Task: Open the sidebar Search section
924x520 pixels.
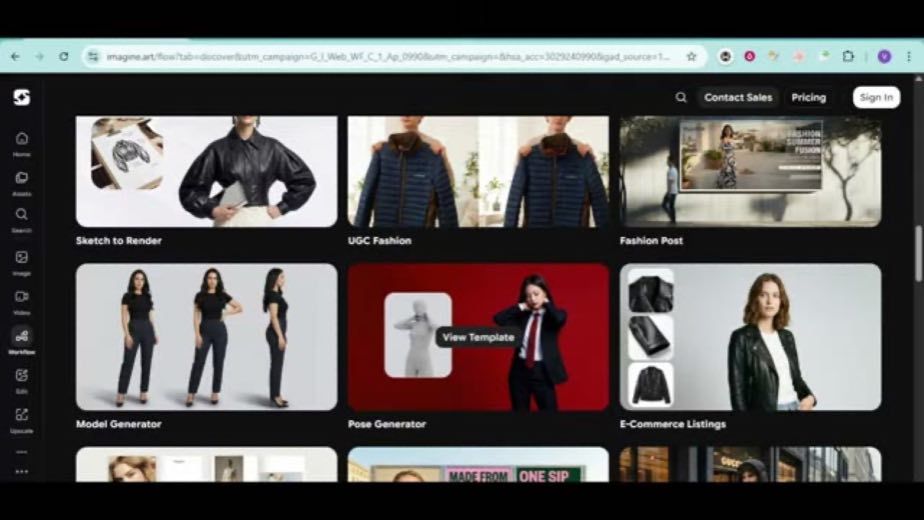Action: tap(22, 220)
